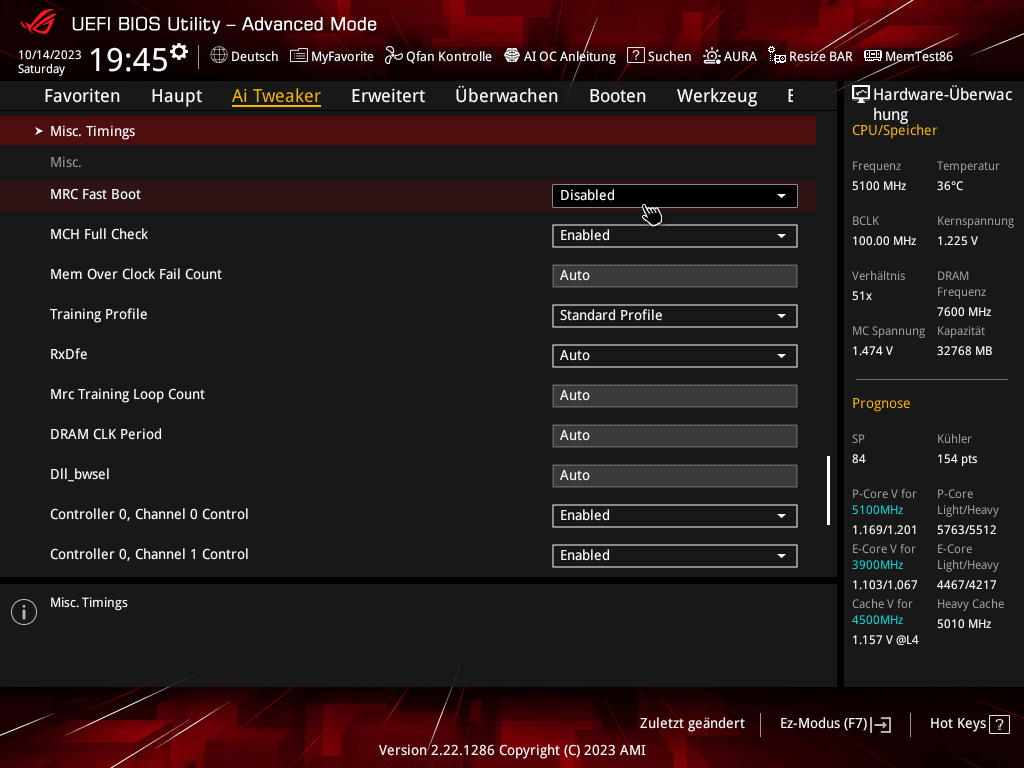Viewport: 1024px width, 768px height.
Task: Click the 3900MHz E-Core link
Action: click(877, 565)
